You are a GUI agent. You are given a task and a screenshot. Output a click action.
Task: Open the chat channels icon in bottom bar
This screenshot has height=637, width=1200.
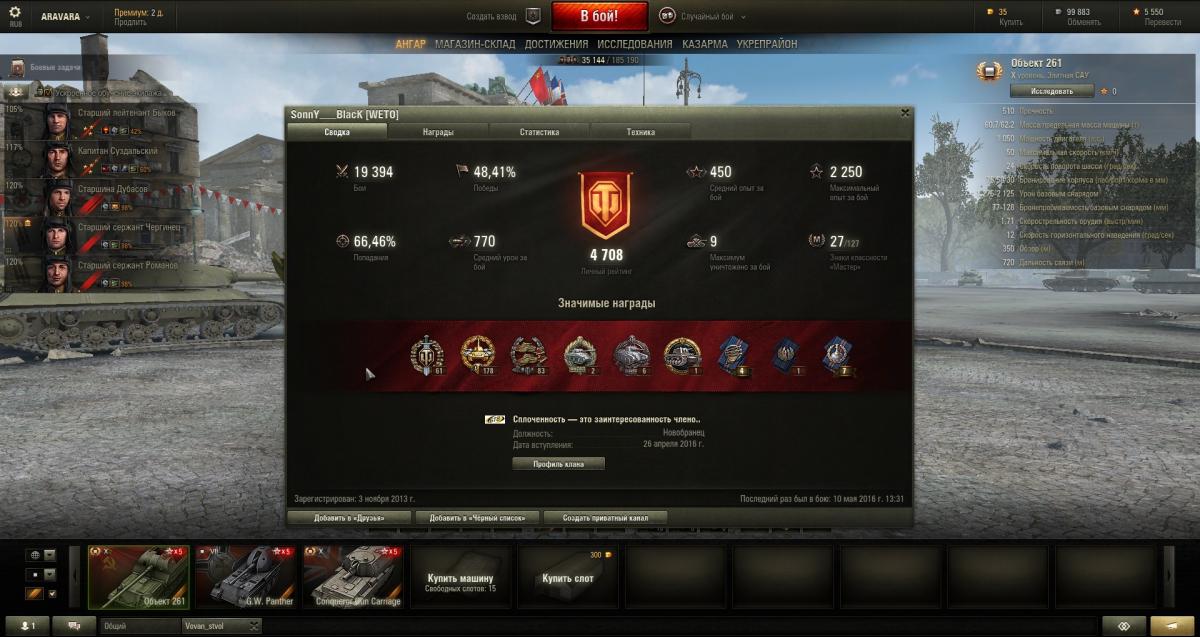point(75,626)
